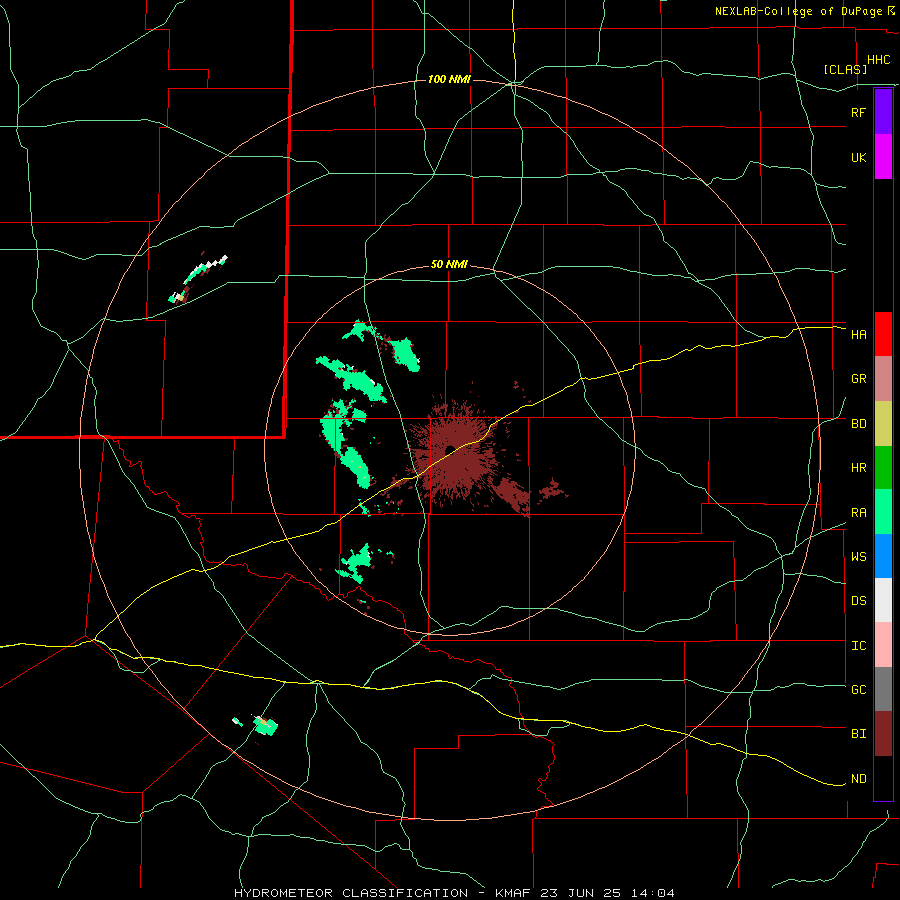The image size is (900, 900).
Task: Click the [CLAS] label
Action: [x=845, y=69]
